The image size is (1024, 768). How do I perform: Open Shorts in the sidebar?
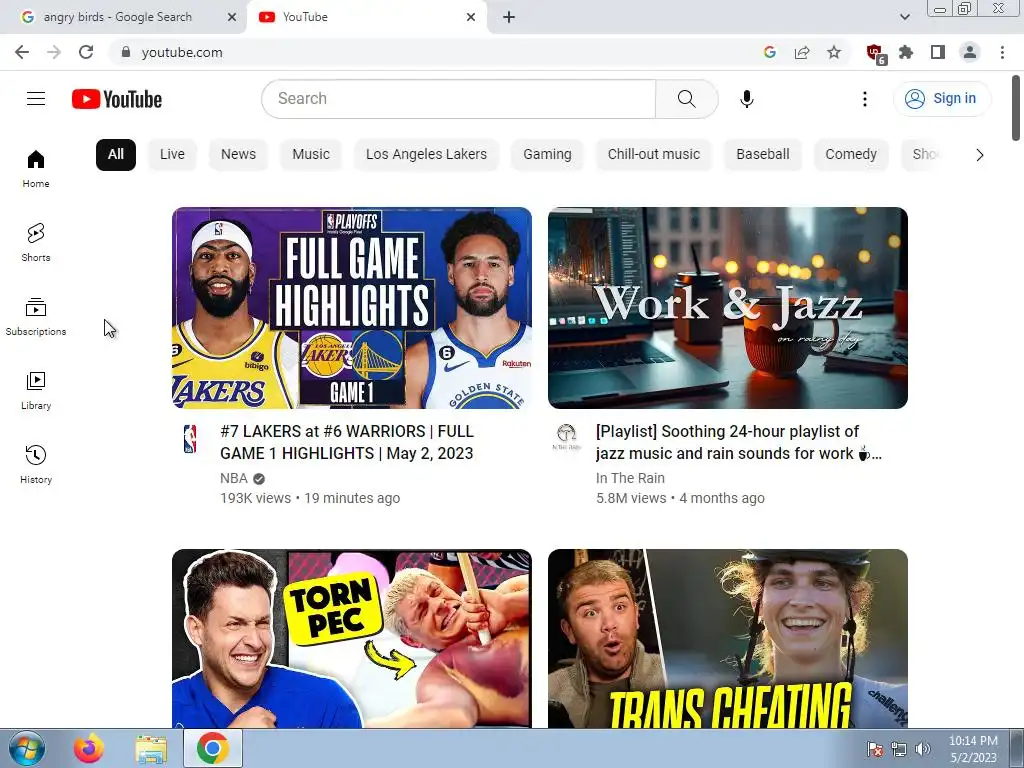pos(36,243)
